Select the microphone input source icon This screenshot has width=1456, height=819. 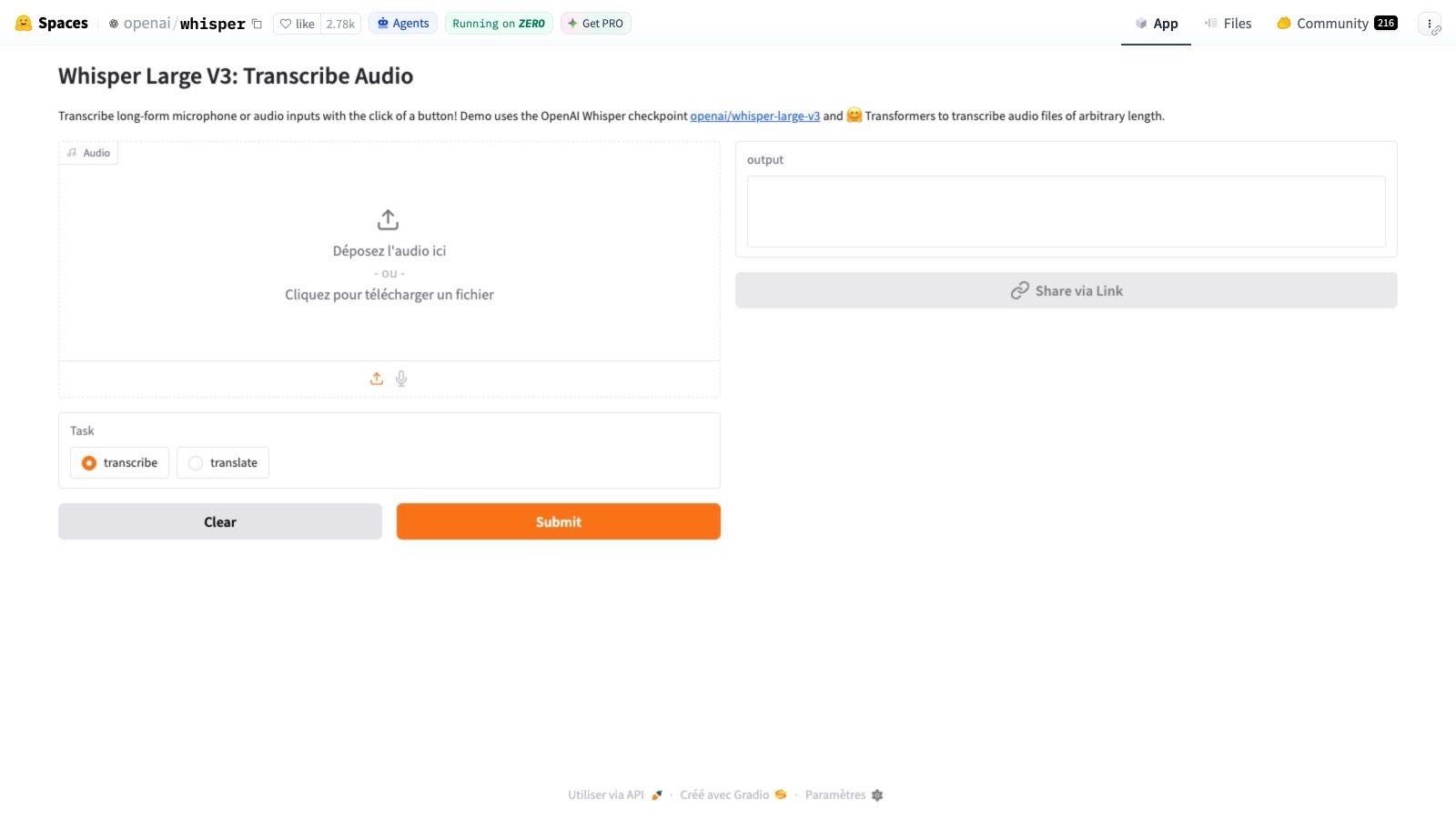[401, 379]
